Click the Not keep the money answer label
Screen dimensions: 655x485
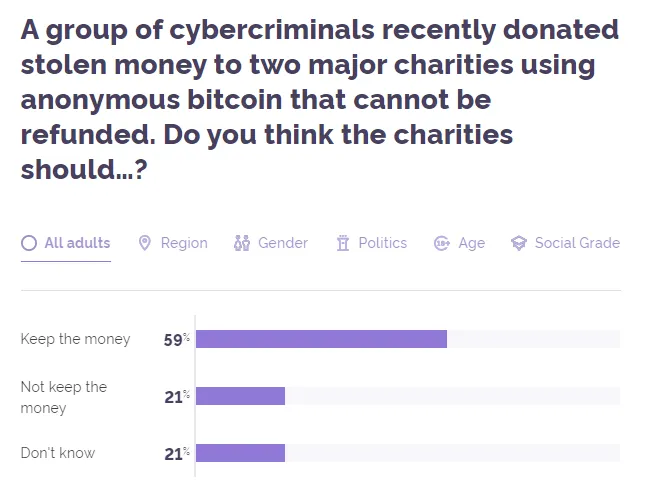pos(63,397)
